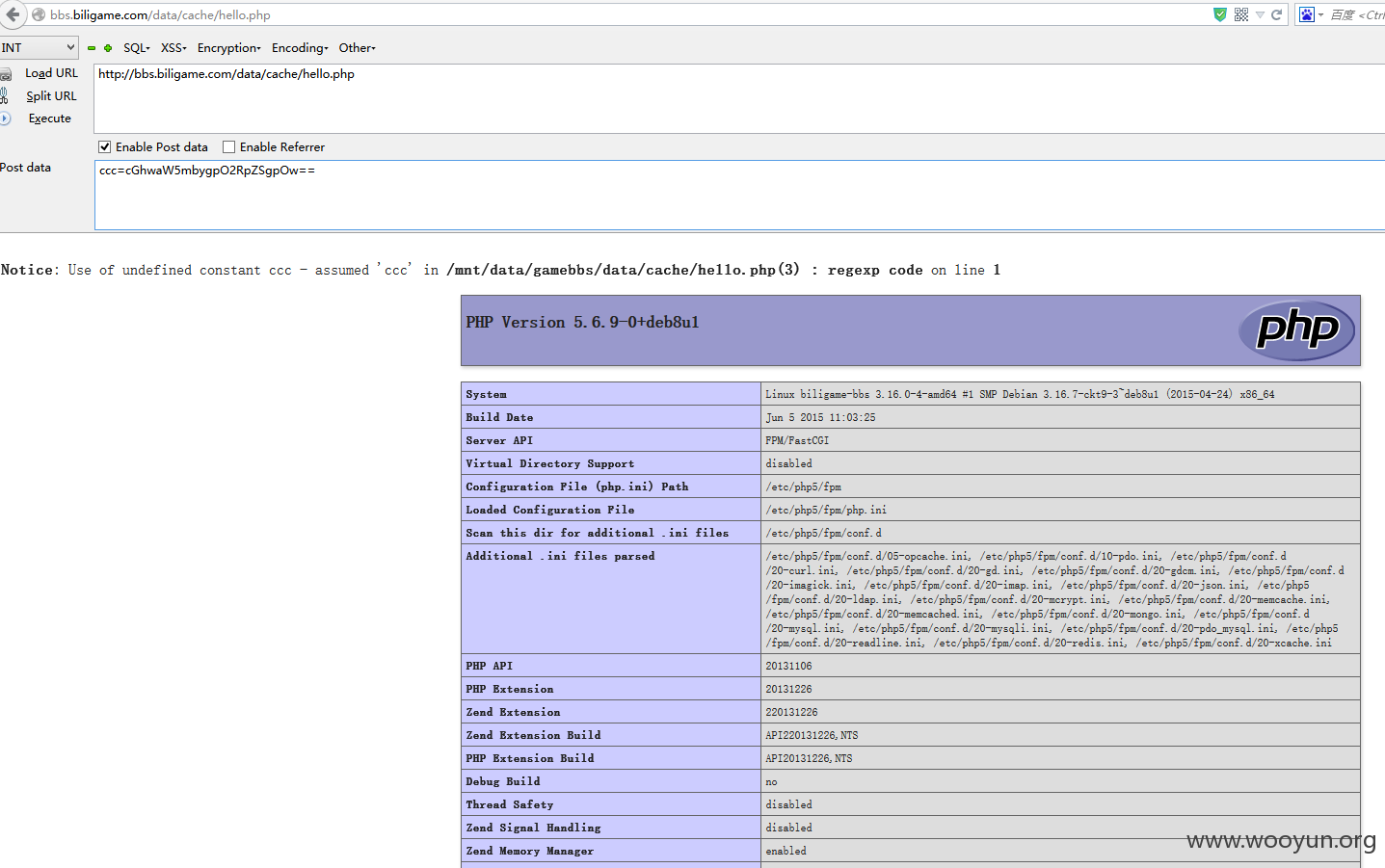Click the HackBar green minus icon
Viewport: 1385px width, 868px height.
[x=92, y=48]
